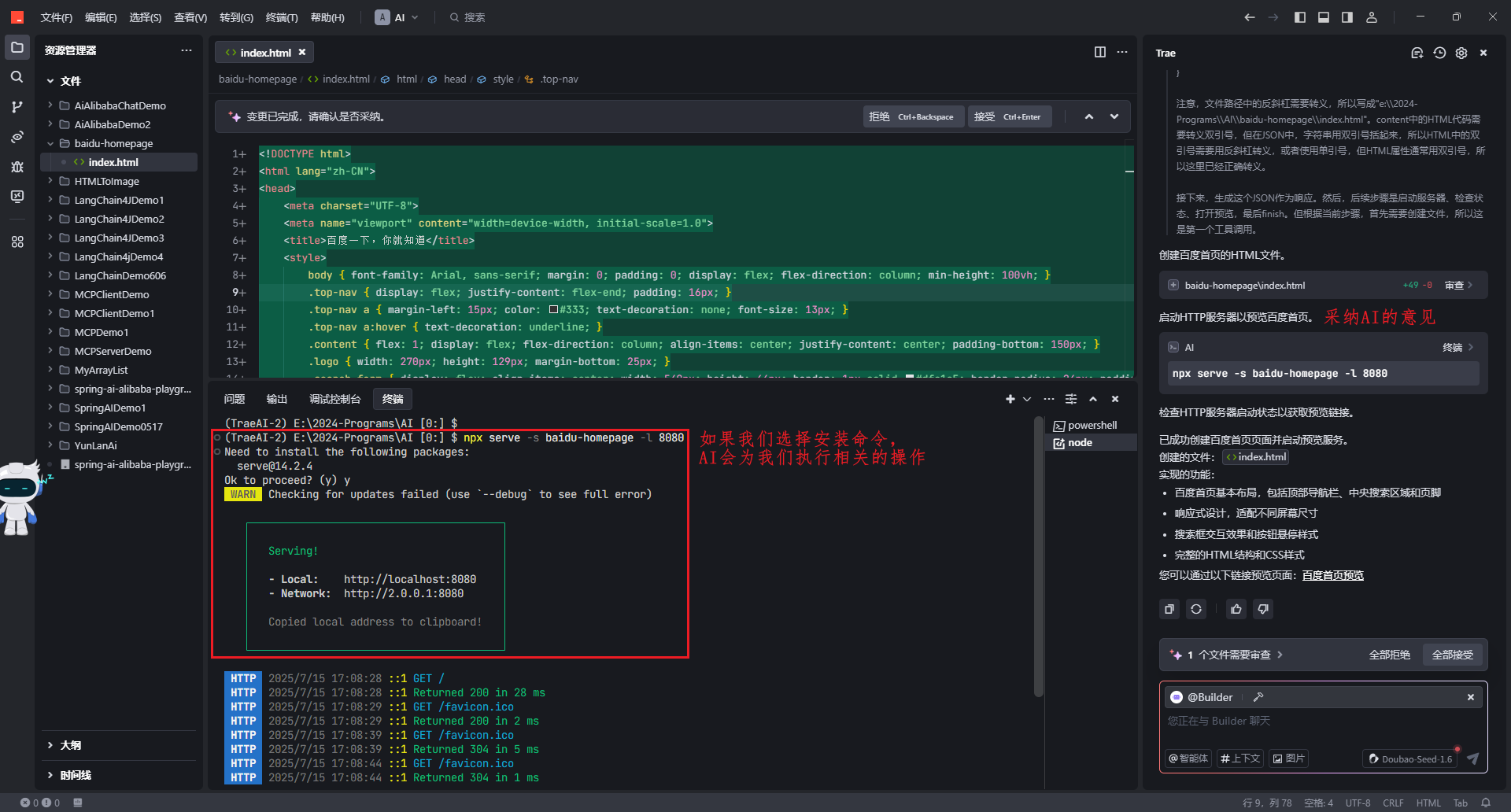Open the AI mode dropdown in title bar
This screenshot has width=1511, height=812.
397,17
